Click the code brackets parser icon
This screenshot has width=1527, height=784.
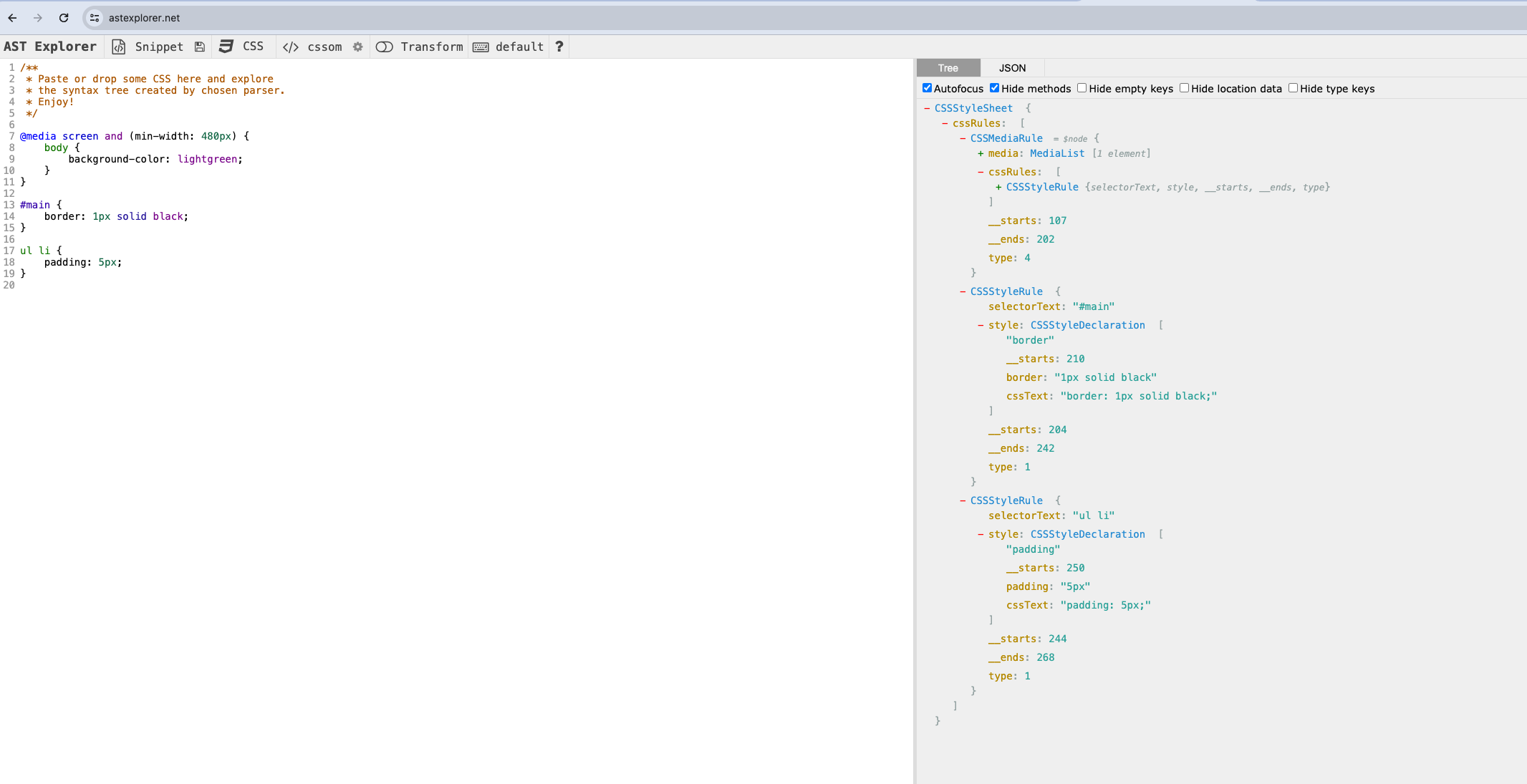tap(290, 47)
